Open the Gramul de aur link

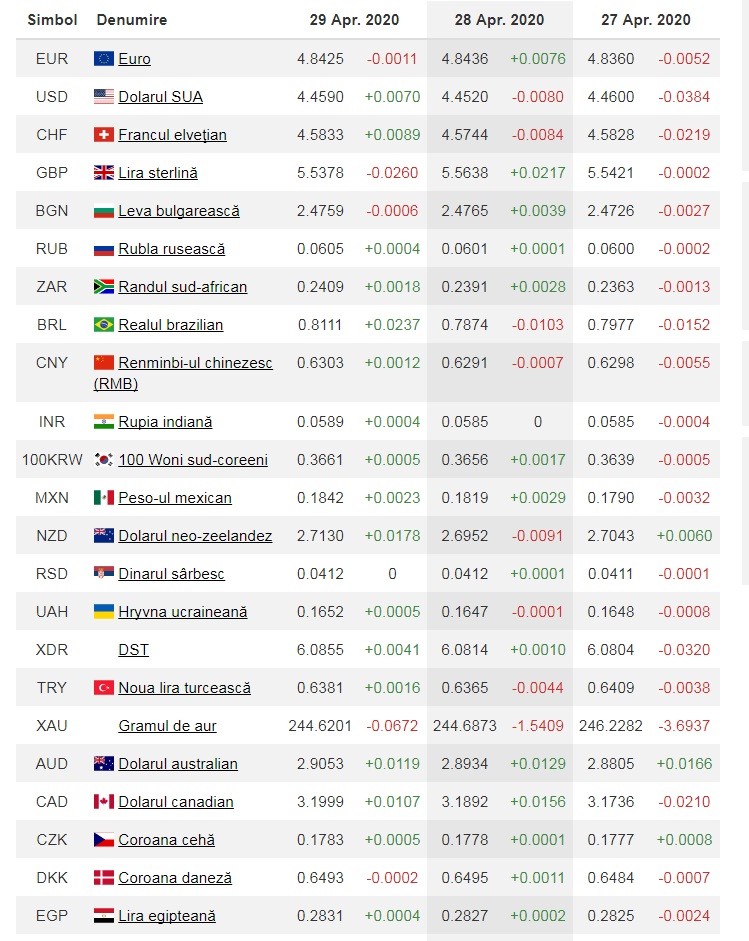point(167,726)
